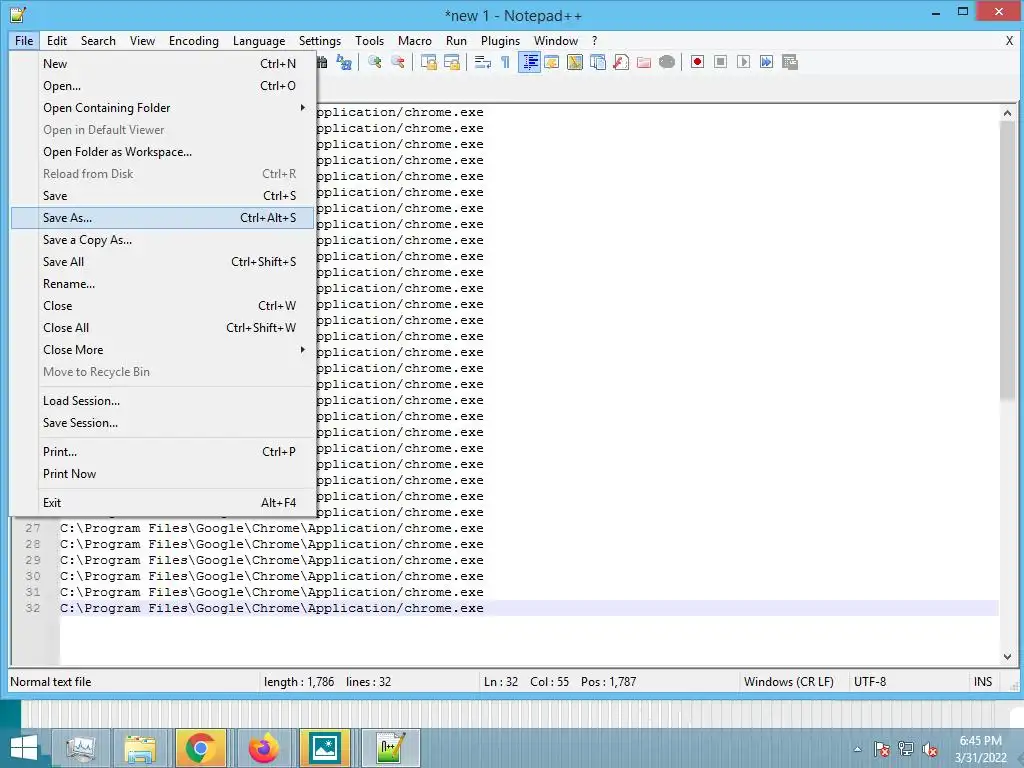Open Google Chrome from the taskbar

[x=200, y=748]
